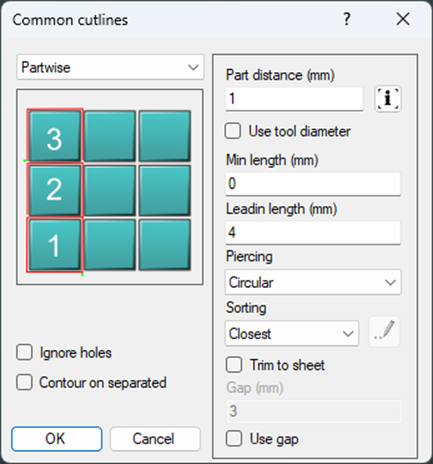Select preview tile numbered 1
This screenshot has height=464, width=433.
55,245
